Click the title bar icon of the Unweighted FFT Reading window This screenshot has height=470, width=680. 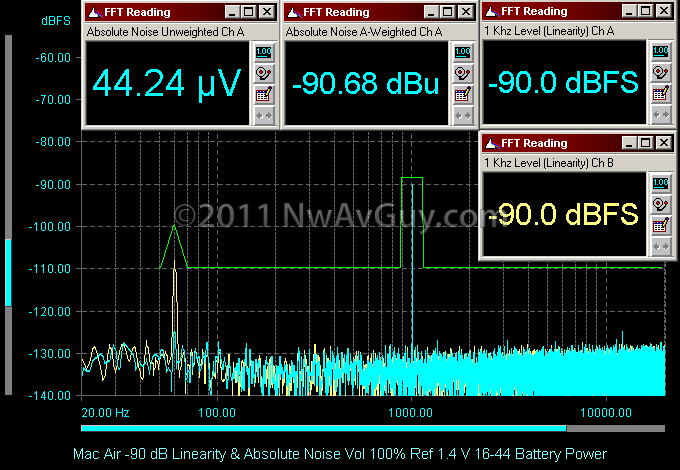(95, 13)
